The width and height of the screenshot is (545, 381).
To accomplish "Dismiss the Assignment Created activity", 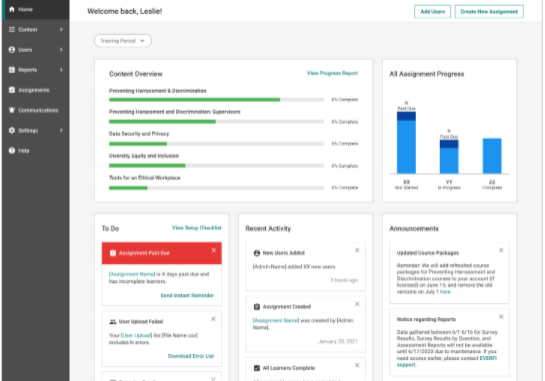I will [357, 304].
